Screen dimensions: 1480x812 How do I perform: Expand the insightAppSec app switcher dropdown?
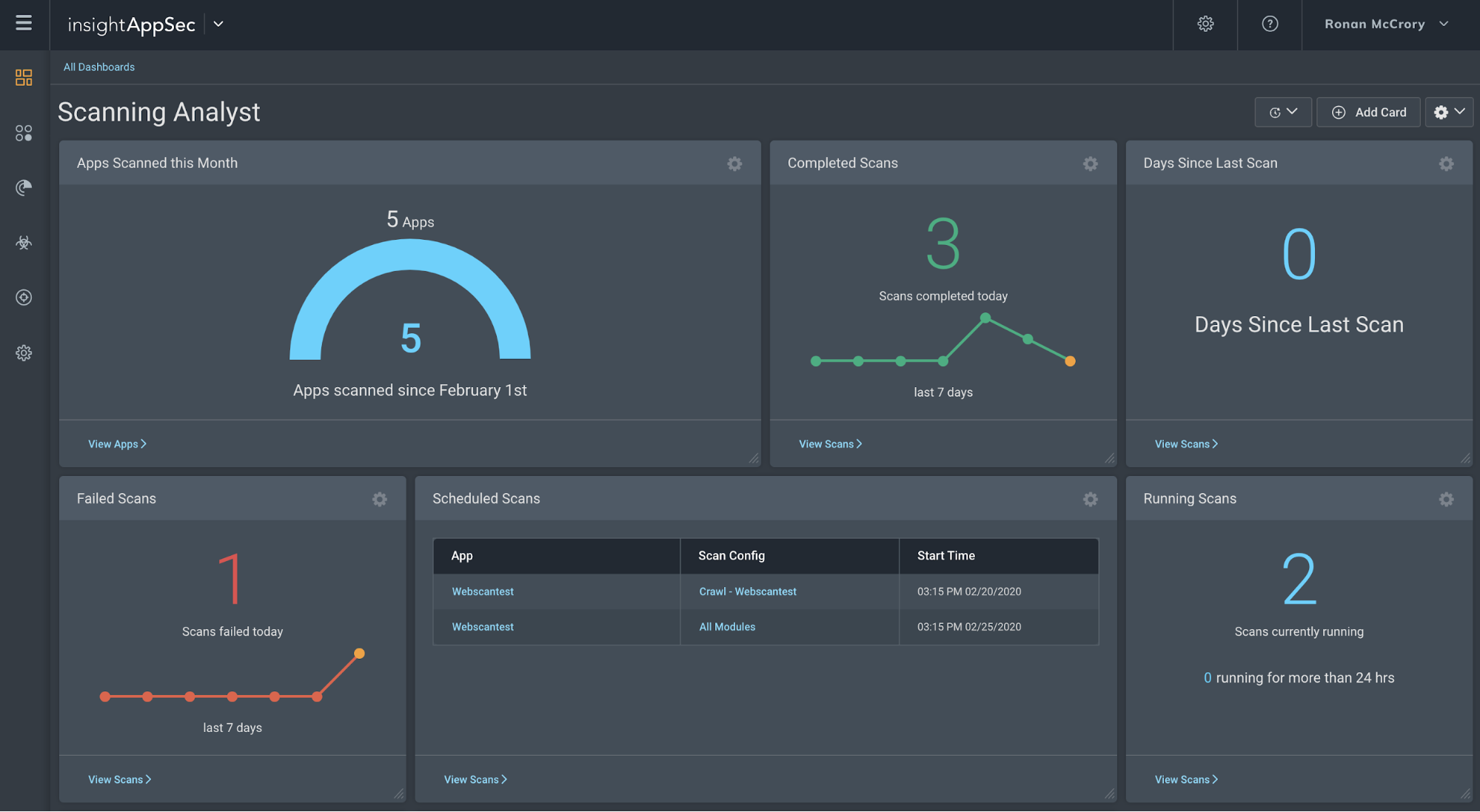pos(216,24)
